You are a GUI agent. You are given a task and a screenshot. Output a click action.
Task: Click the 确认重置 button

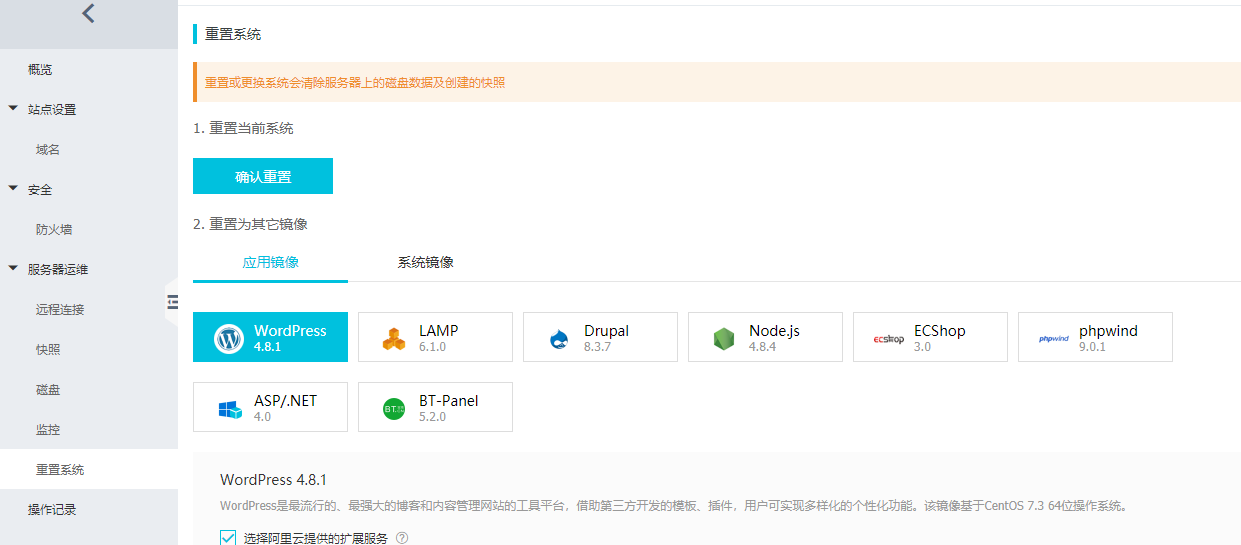coord(263,176)
